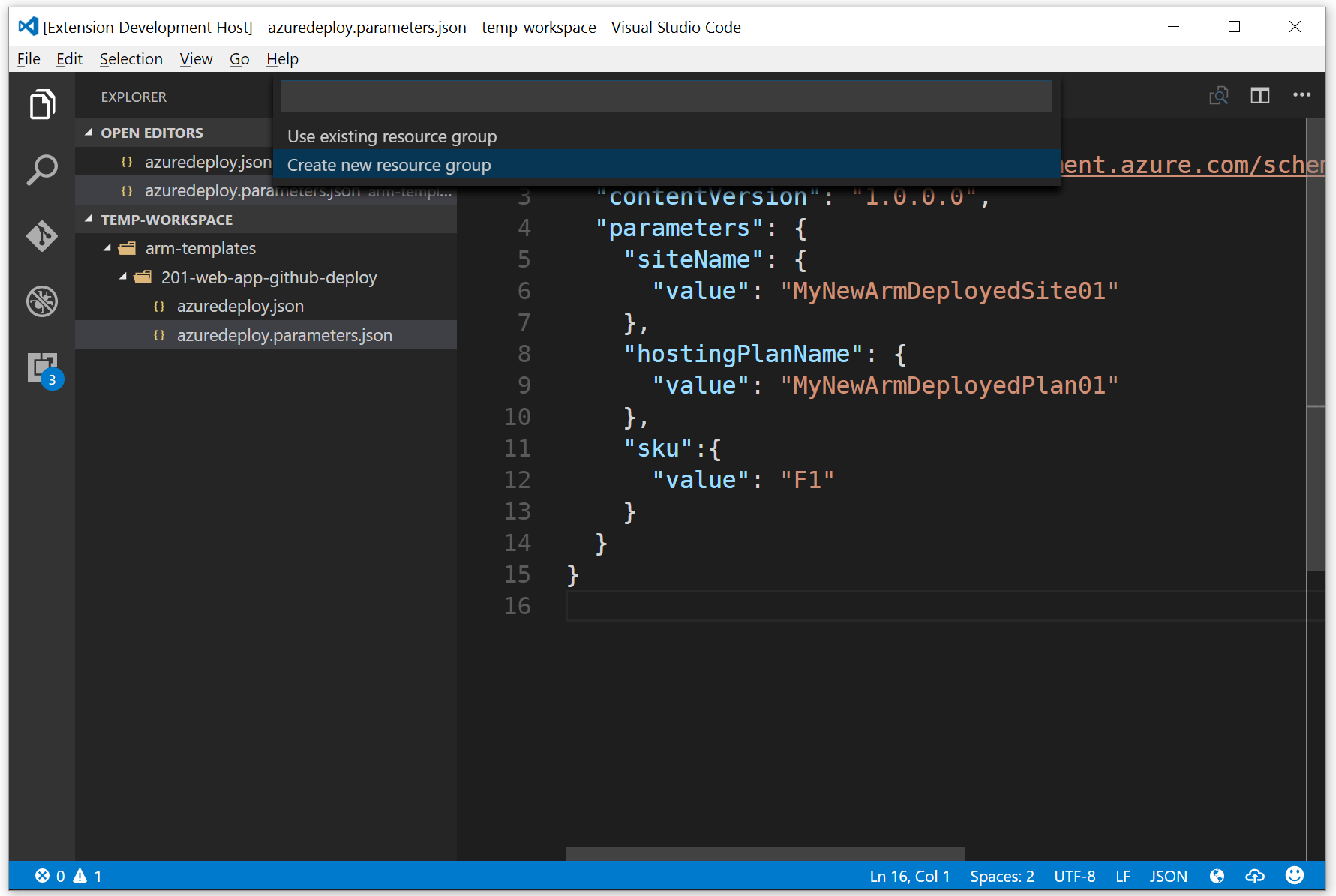The height and width of the screenshot is (896, 1336).
Task: Open the File menu
Action: pos(29,58)
